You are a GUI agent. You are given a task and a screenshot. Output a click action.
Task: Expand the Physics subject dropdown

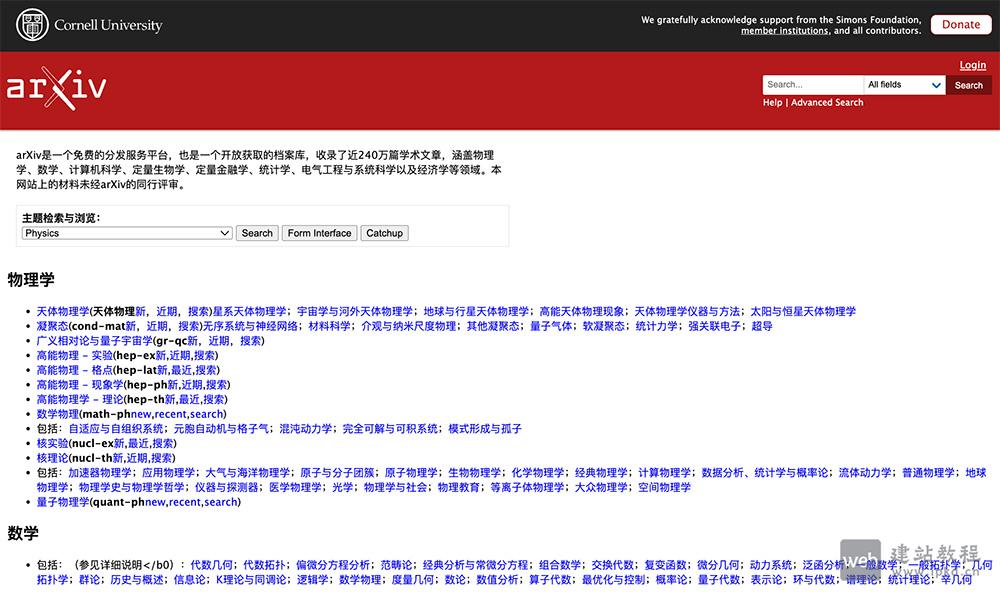click(x=127, y=233)
